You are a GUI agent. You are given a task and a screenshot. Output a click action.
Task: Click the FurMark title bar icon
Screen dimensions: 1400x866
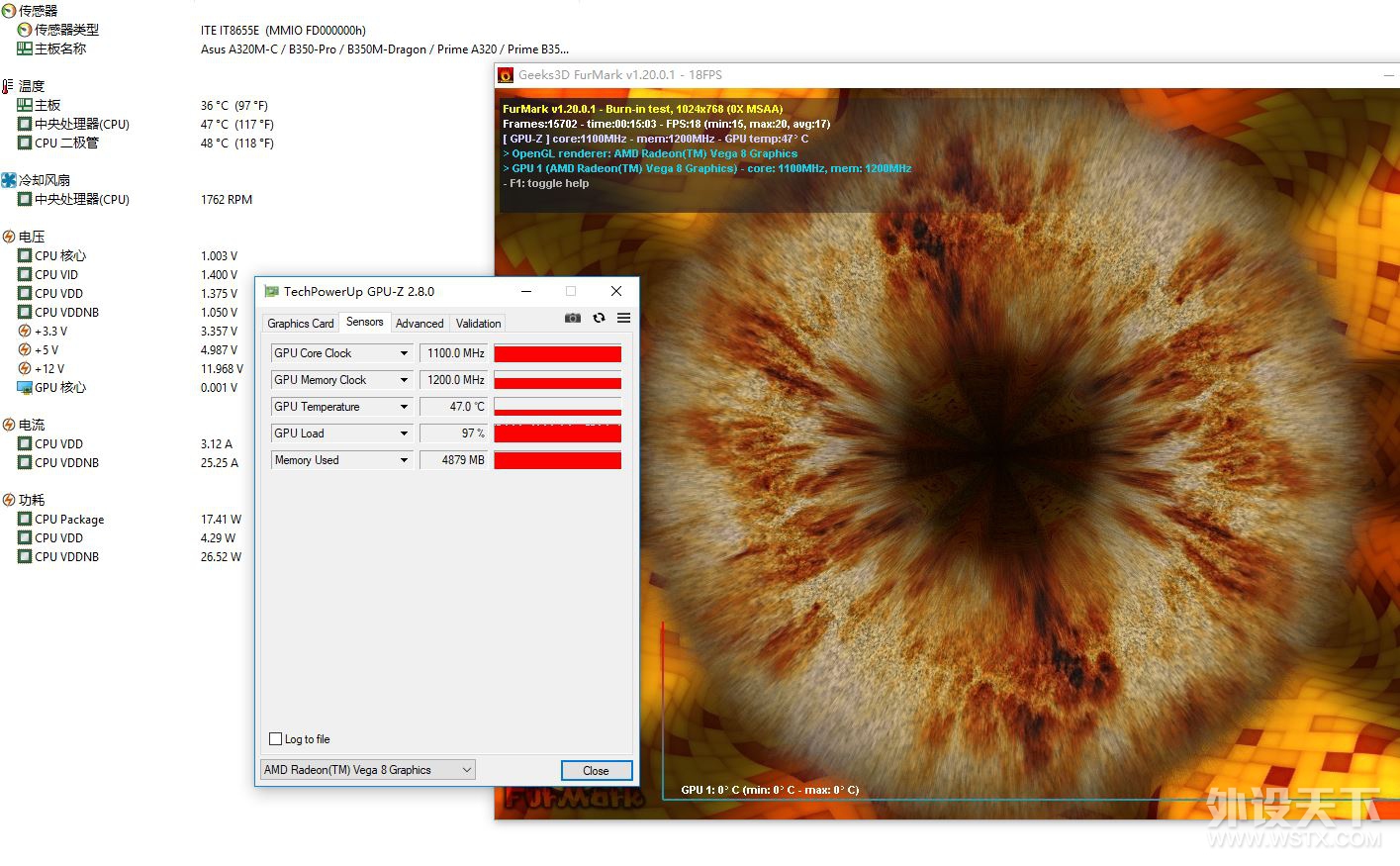pos(506,75)
